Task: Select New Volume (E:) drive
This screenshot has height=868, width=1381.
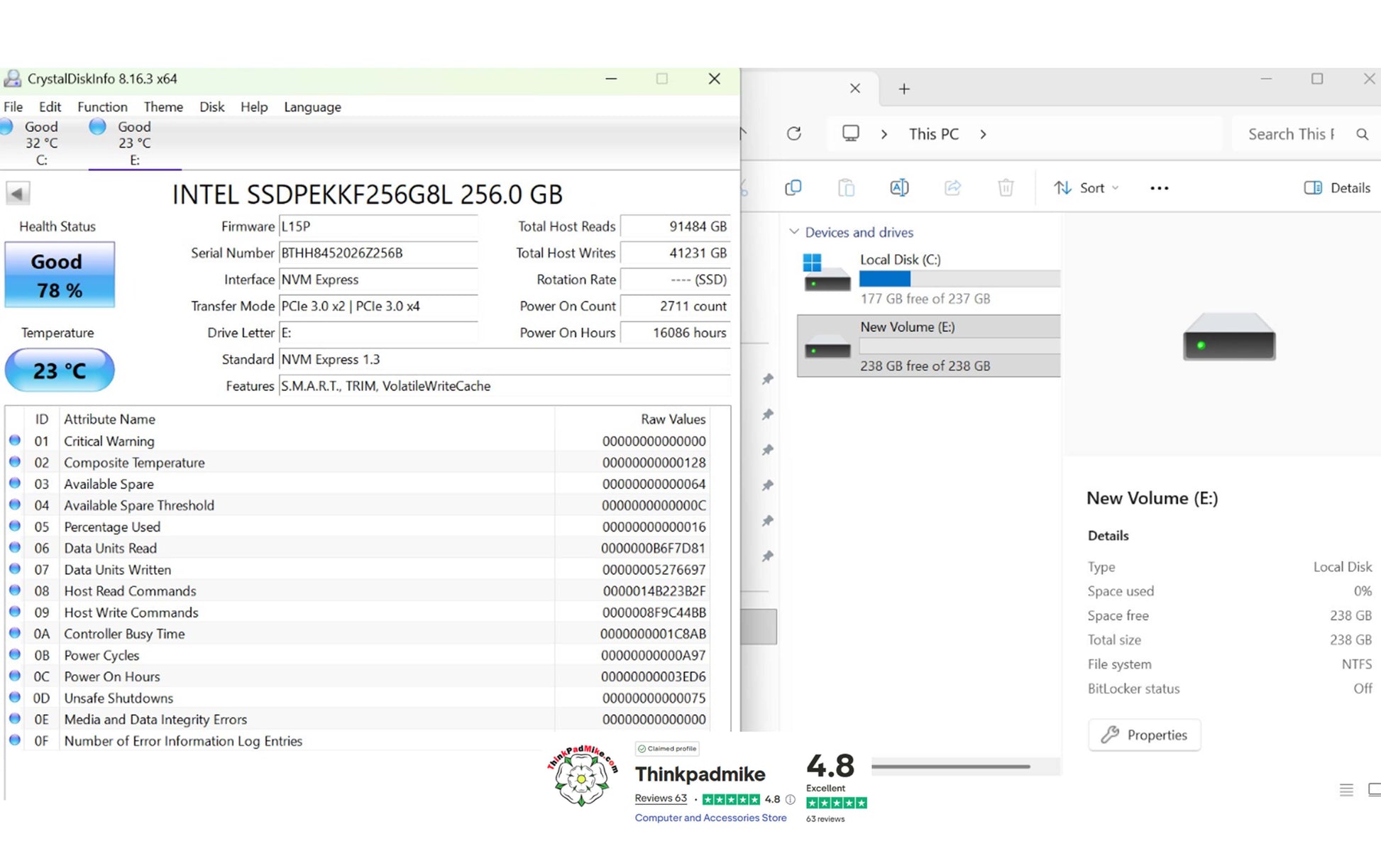Action: (x=929, y=346)
